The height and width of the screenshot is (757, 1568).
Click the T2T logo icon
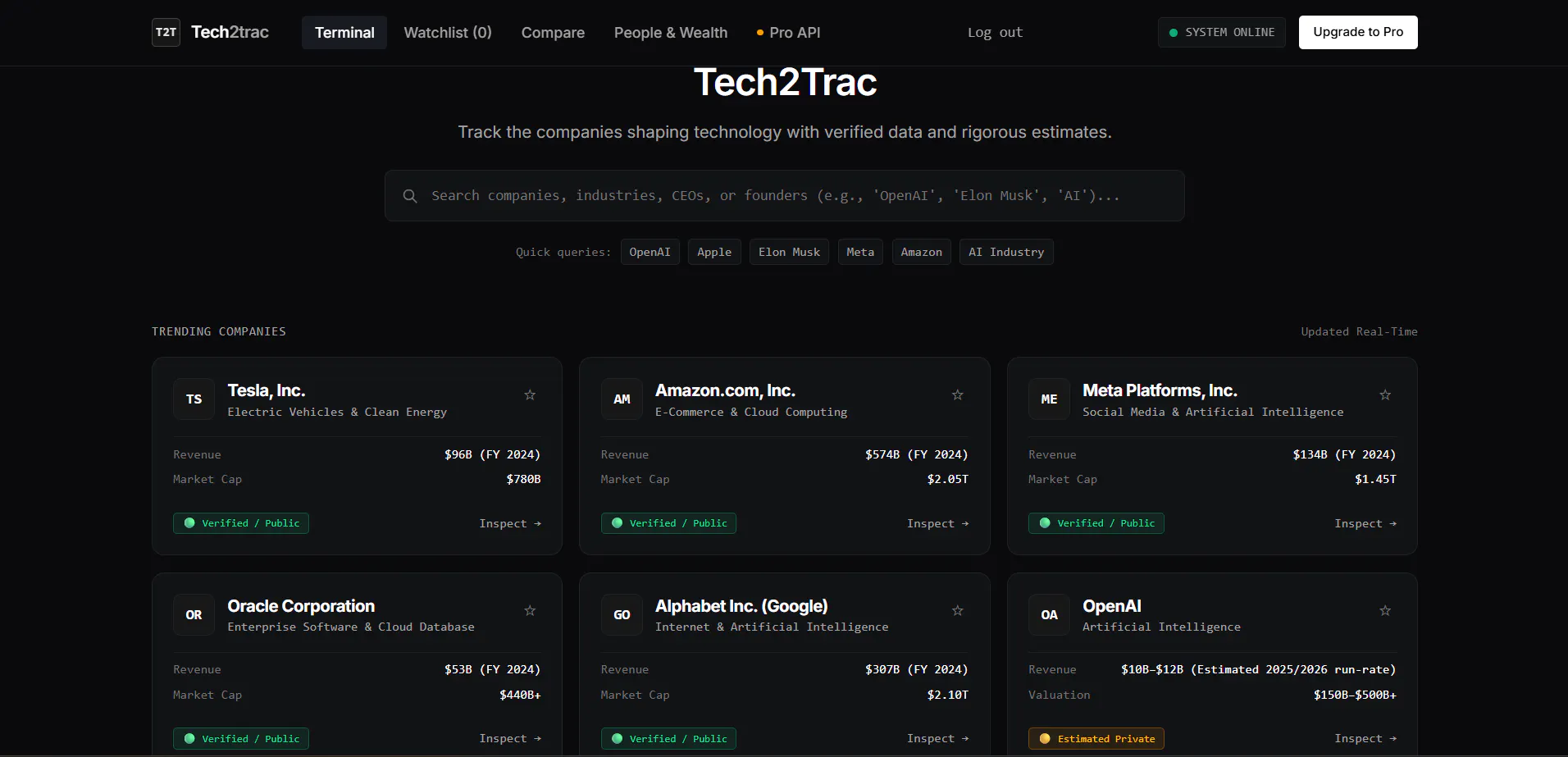166,32
